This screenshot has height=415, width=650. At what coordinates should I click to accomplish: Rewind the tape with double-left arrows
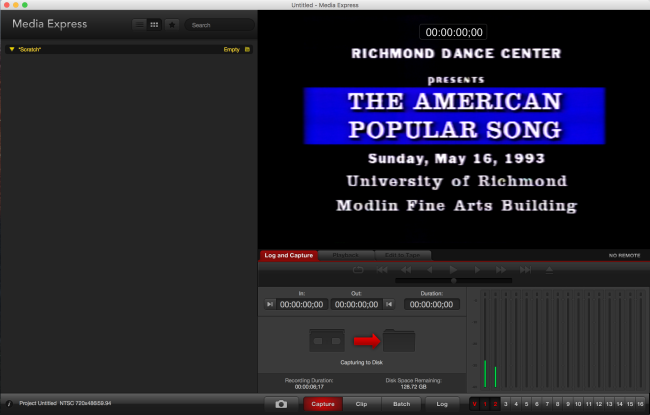pyautogui.click(x=406, y=270)
